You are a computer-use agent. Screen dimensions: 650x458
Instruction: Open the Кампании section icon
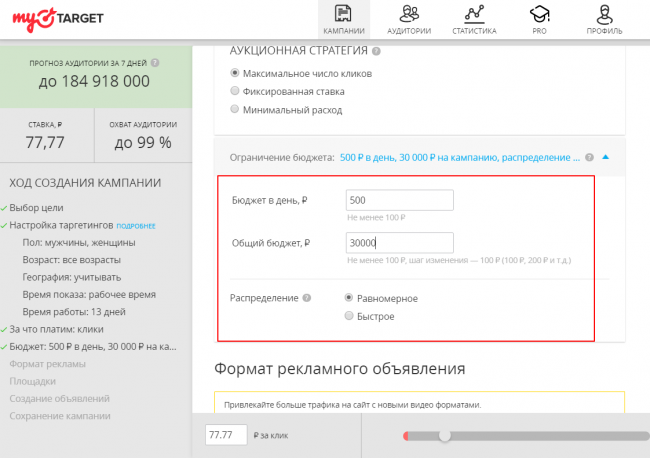point(343,14)
